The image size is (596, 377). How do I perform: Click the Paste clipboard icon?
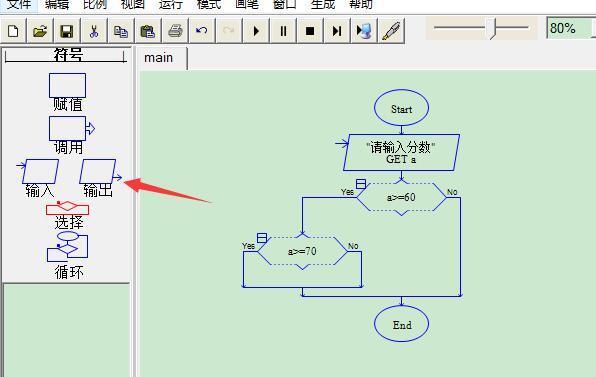point(148,31)
